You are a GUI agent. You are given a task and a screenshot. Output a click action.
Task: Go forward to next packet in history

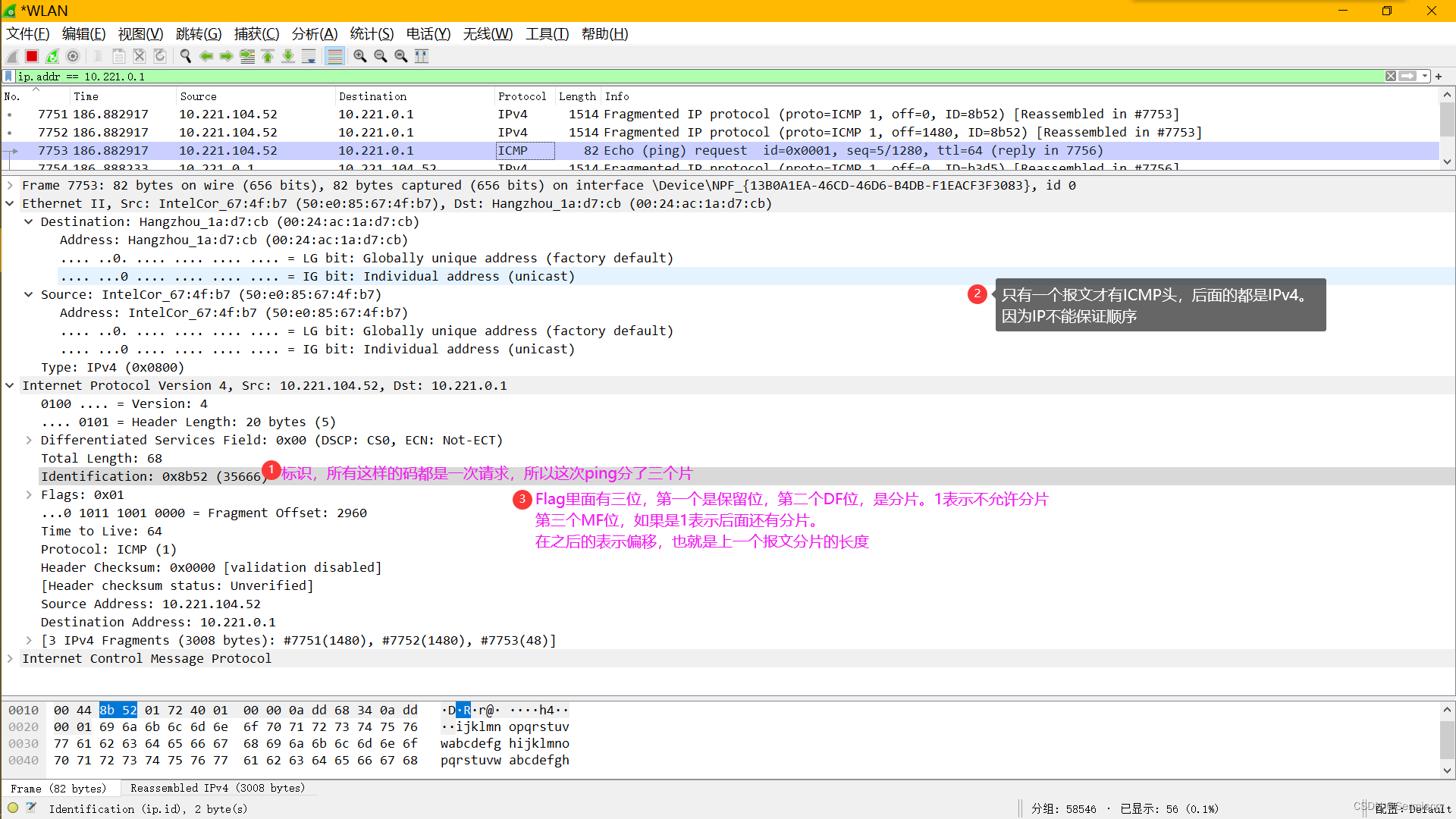tap(227, 56)
